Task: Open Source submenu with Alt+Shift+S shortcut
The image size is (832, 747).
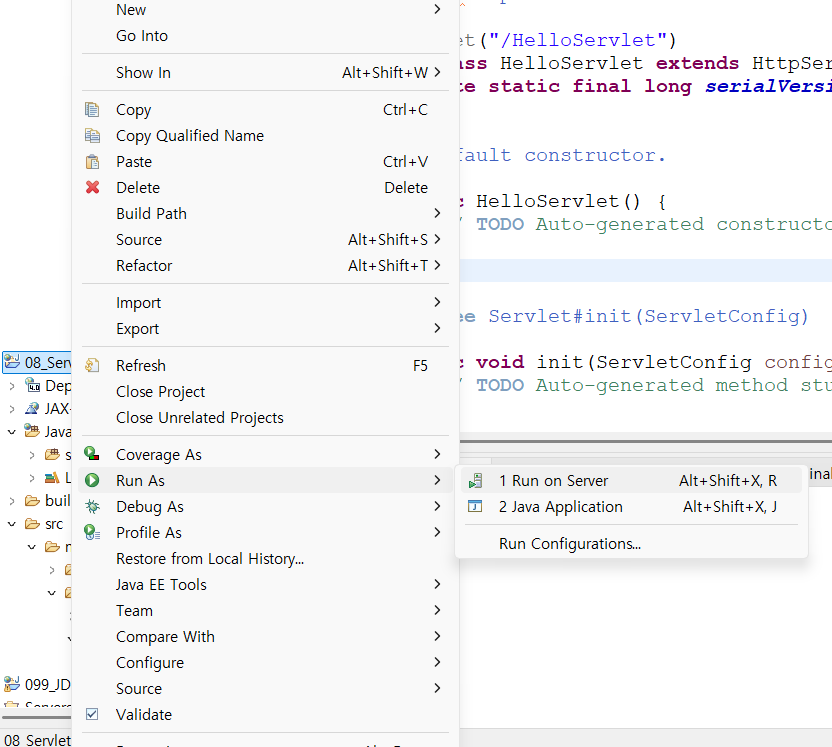Action: (265, 239)
